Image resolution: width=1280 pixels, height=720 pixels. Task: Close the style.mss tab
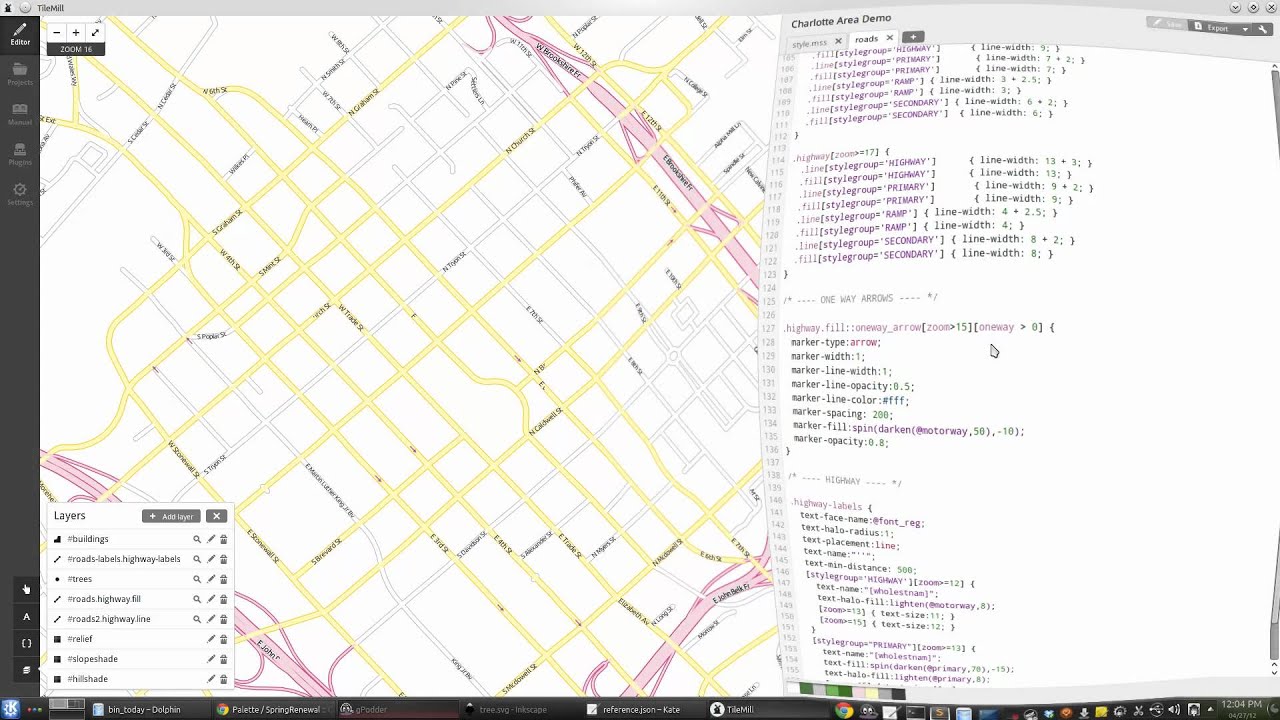(838, 41)
